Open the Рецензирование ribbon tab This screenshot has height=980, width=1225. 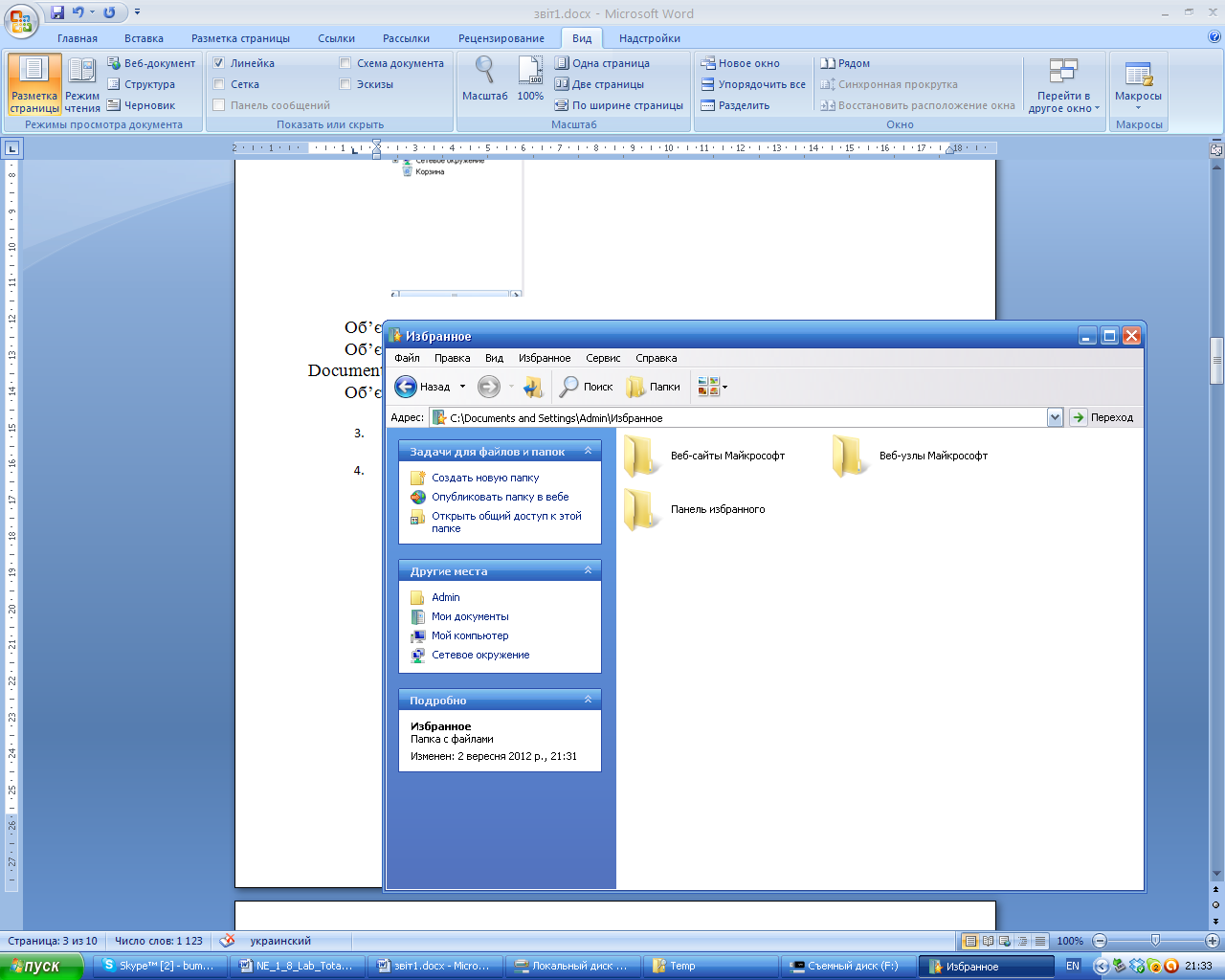coord(501,38)
